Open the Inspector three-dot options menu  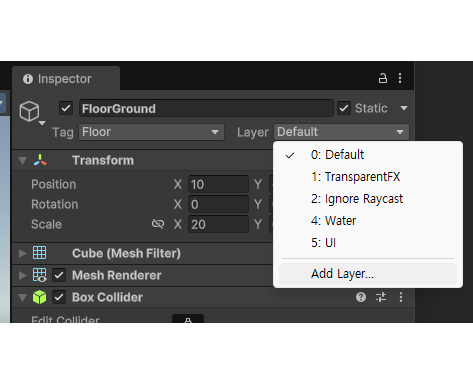(400, 78)
